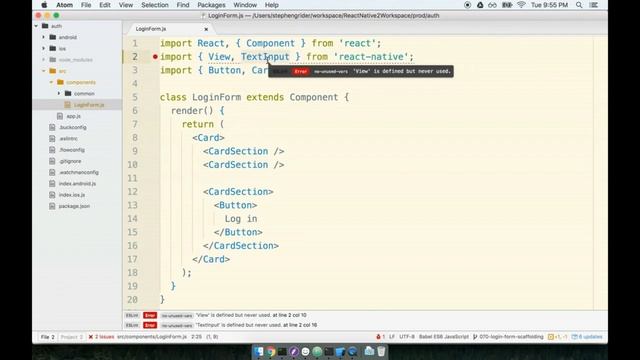640x360 pixels.
Task: Jump to 'View' unused error at line 2 col 10
Action: (x=251, y=315)
